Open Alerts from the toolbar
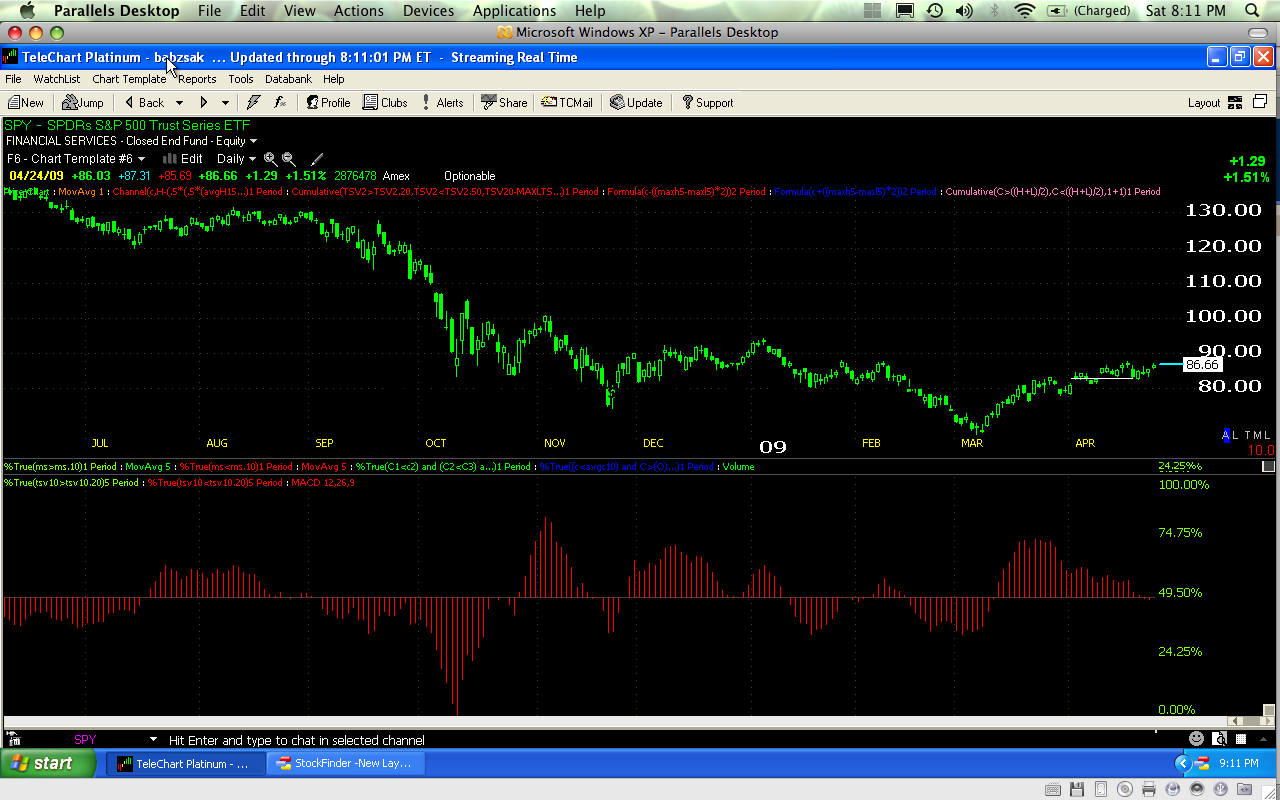This screenshot has width=1280, height=800. coord(443,102)
